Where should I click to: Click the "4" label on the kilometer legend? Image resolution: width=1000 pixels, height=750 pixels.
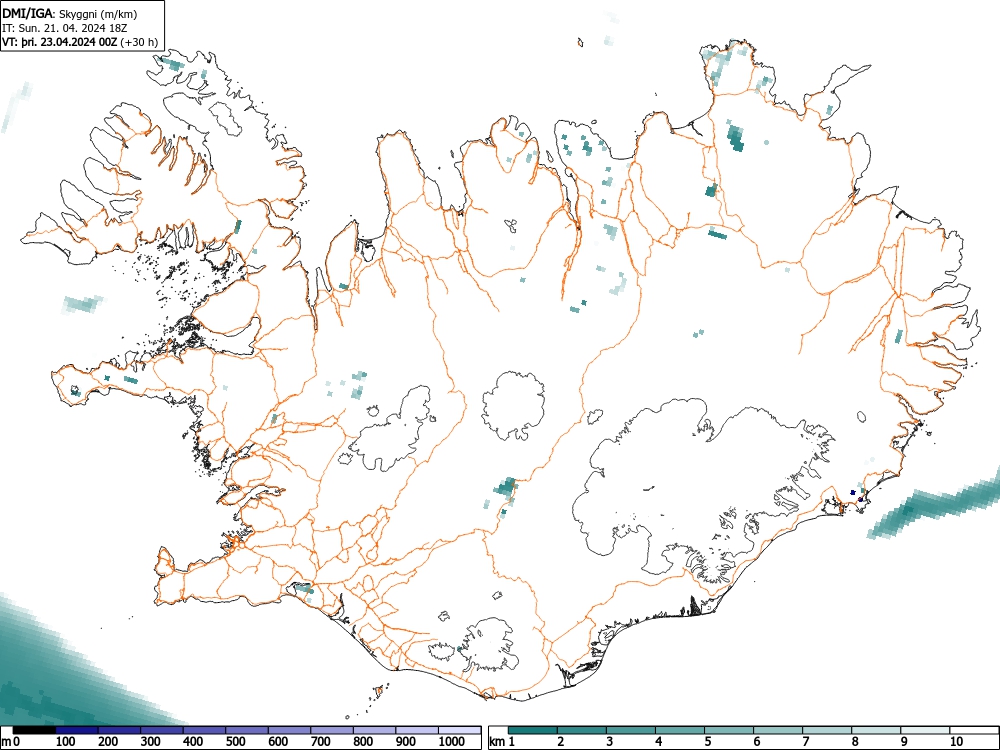tap(659, 742)
